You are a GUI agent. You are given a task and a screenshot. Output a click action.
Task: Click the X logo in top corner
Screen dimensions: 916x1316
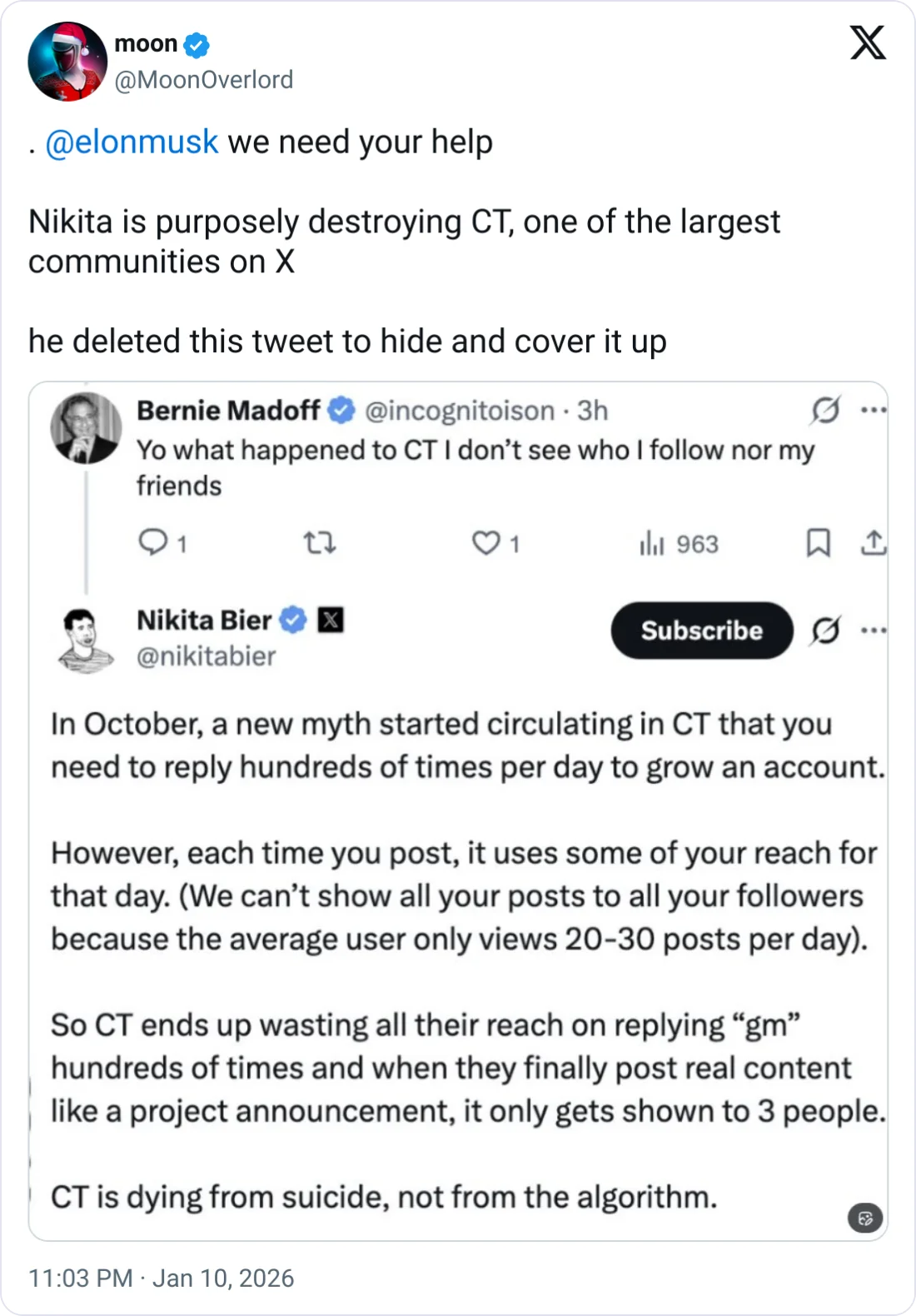868,43
